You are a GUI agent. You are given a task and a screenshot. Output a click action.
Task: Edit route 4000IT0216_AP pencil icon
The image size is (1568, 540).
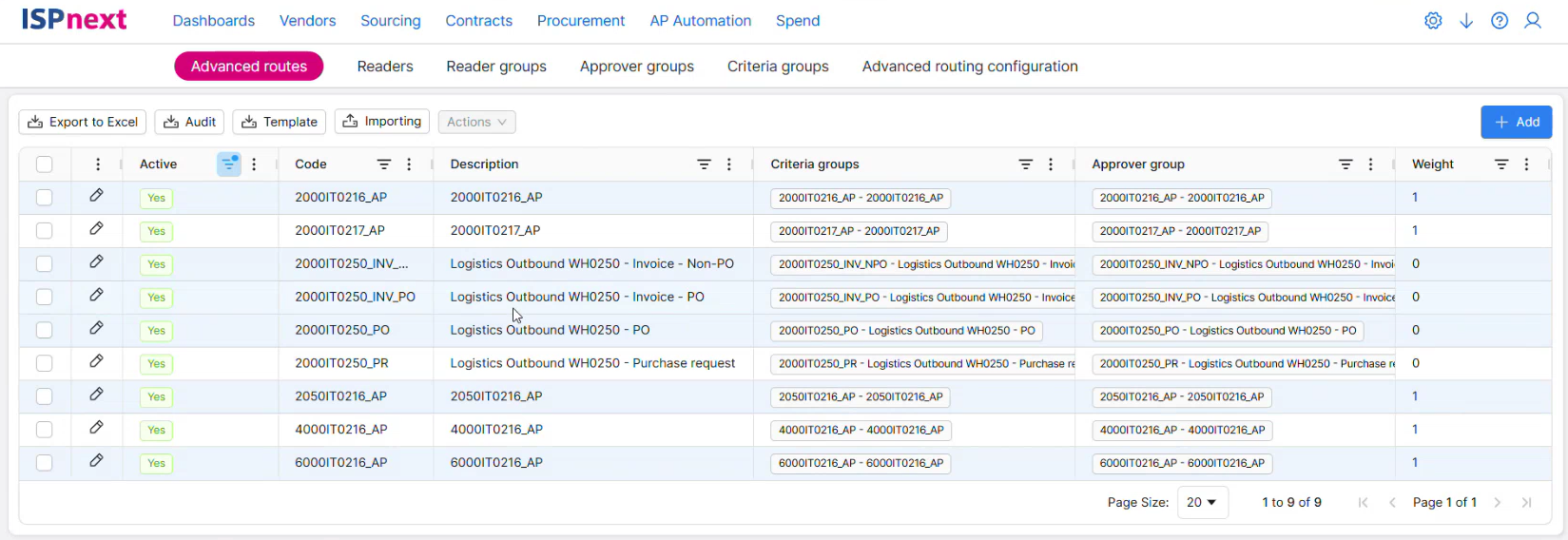point(96,428)
